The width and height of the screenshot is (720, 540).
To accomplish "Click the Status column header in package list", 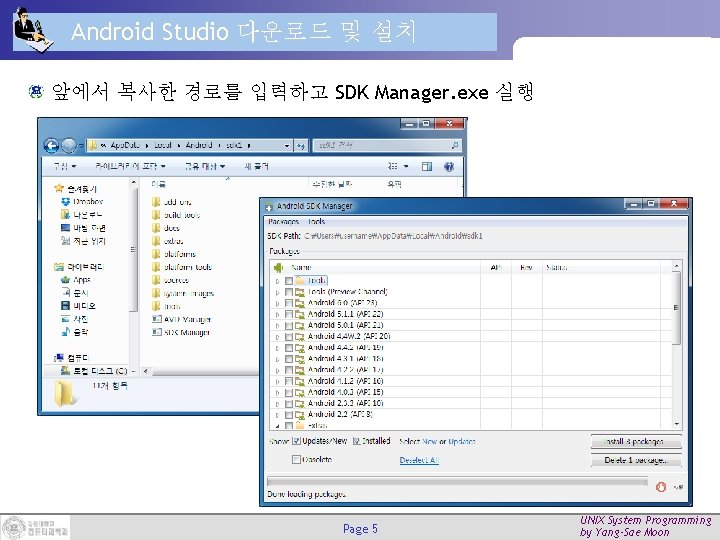I will coord(557,267).
